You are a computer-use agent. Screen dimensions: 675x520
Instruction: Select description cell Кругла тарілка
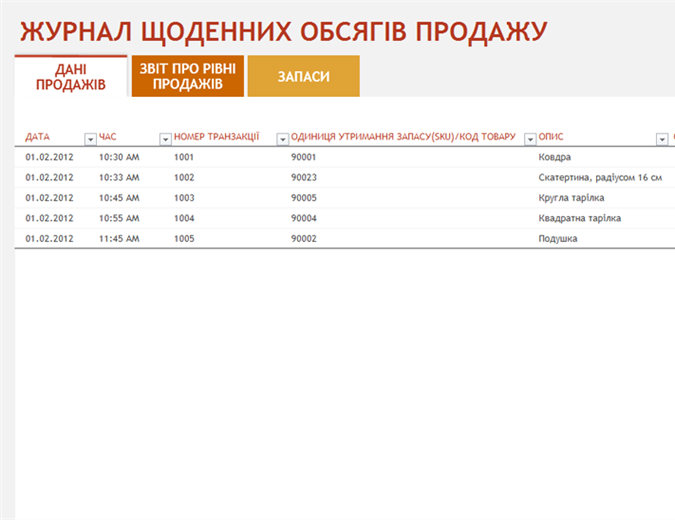click(x=571, y=198)
